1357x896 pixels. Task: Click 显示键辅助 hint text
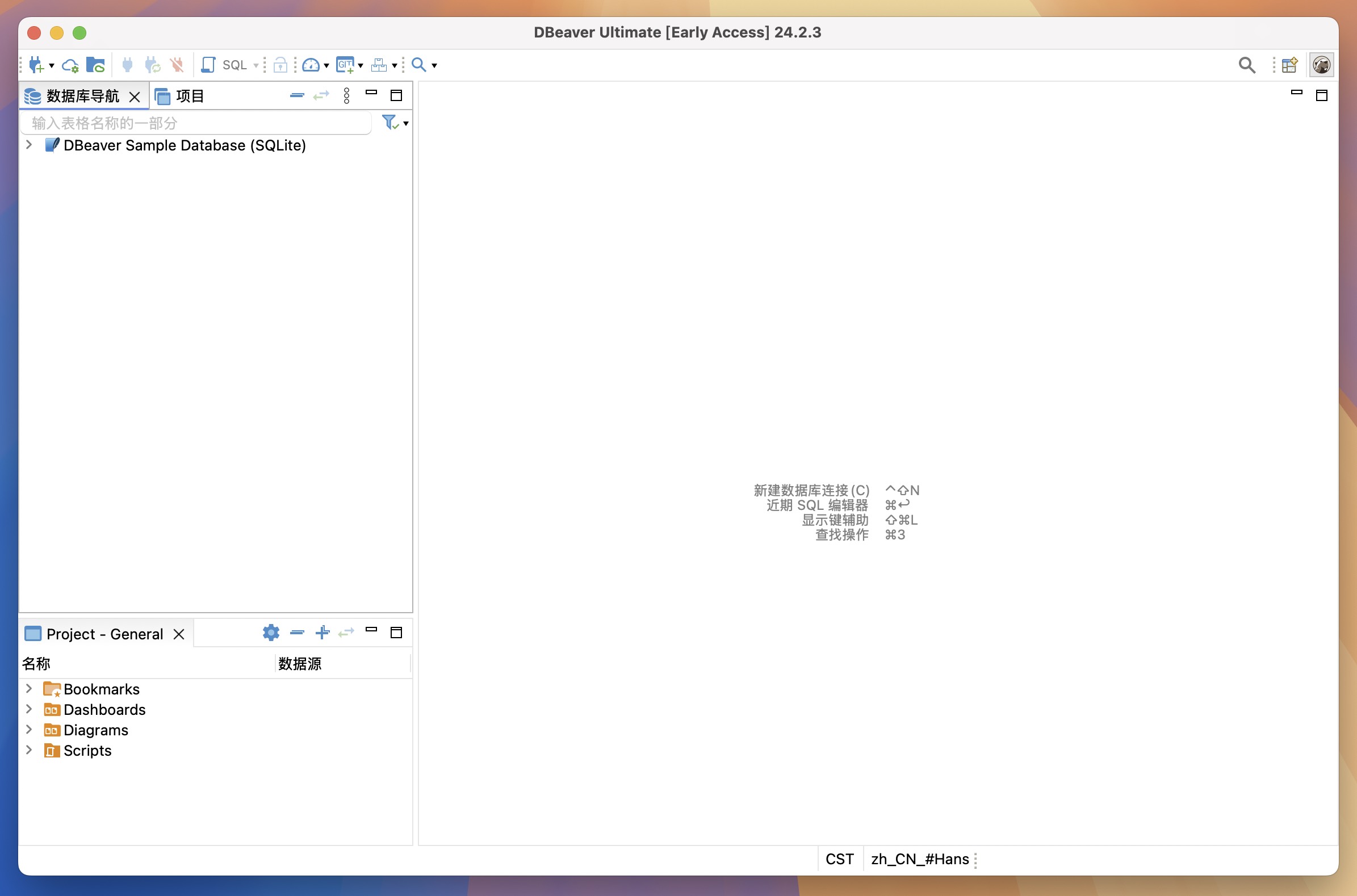click(835, 520)
